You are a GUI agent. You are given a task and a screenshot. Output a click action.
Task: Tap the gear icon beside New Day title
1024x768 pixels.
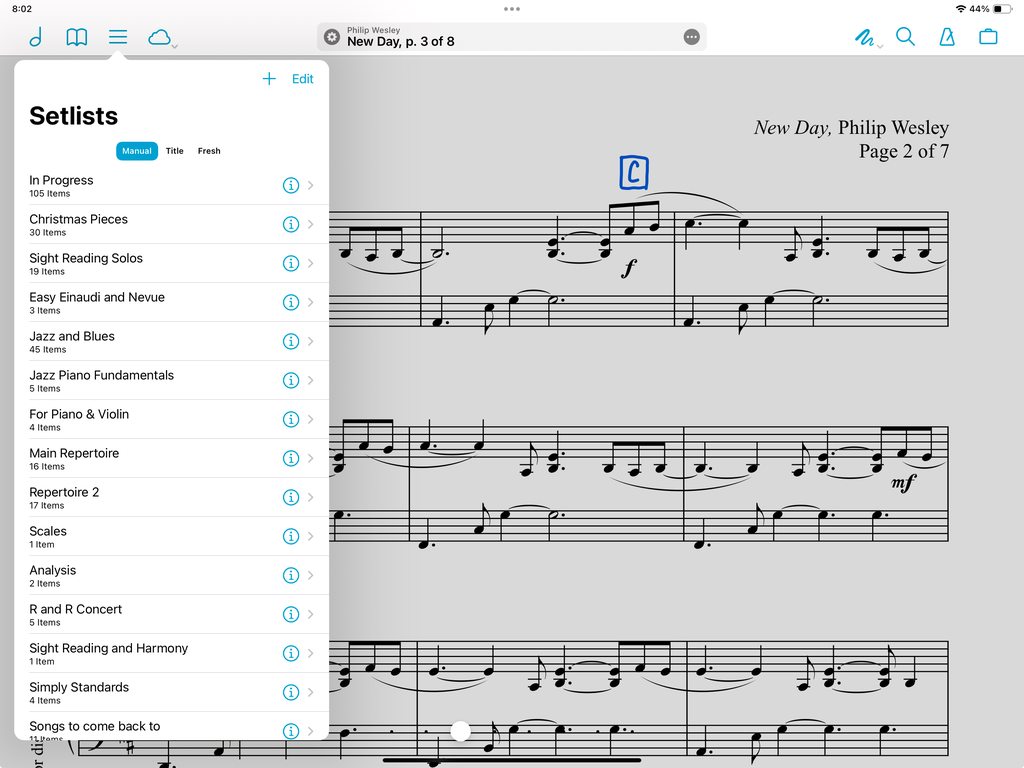point(332,37)
